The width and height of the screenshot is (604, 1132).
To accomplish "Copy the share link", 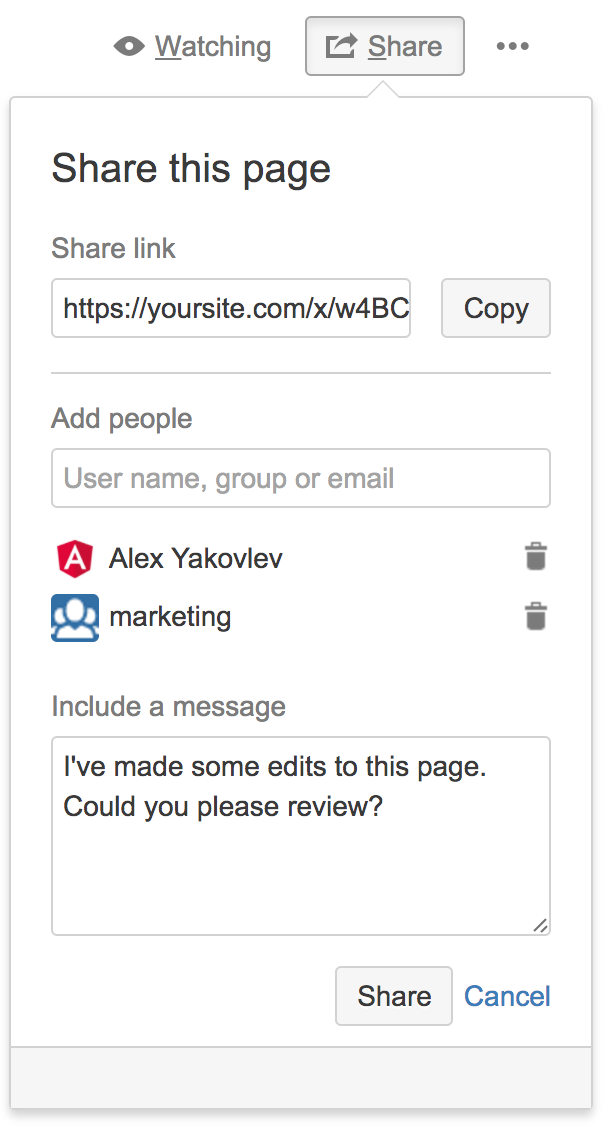I will click(496, 308).
